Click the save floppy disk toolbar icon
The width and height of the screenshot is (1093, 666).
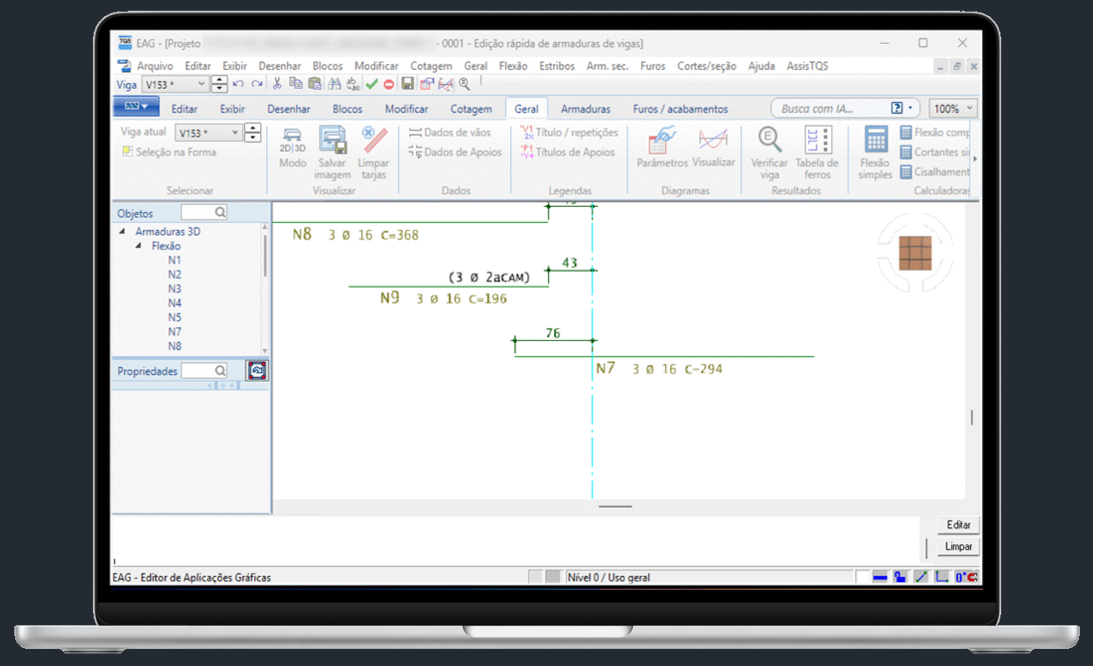tap(408, 85)
